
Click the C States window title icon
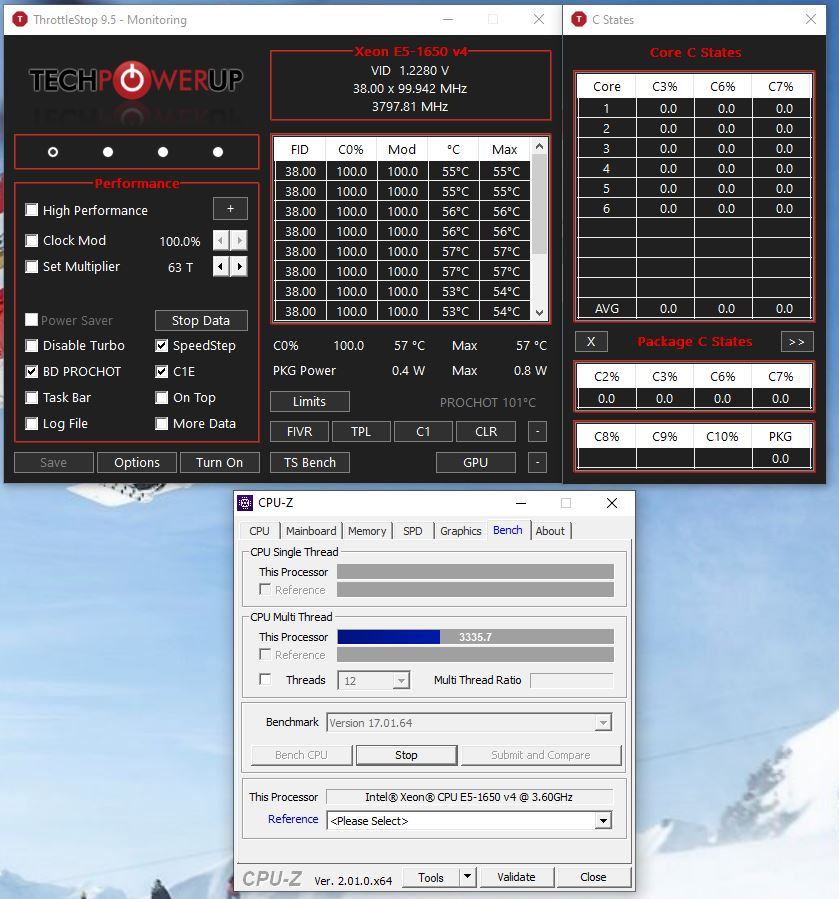tap(579, 19)
